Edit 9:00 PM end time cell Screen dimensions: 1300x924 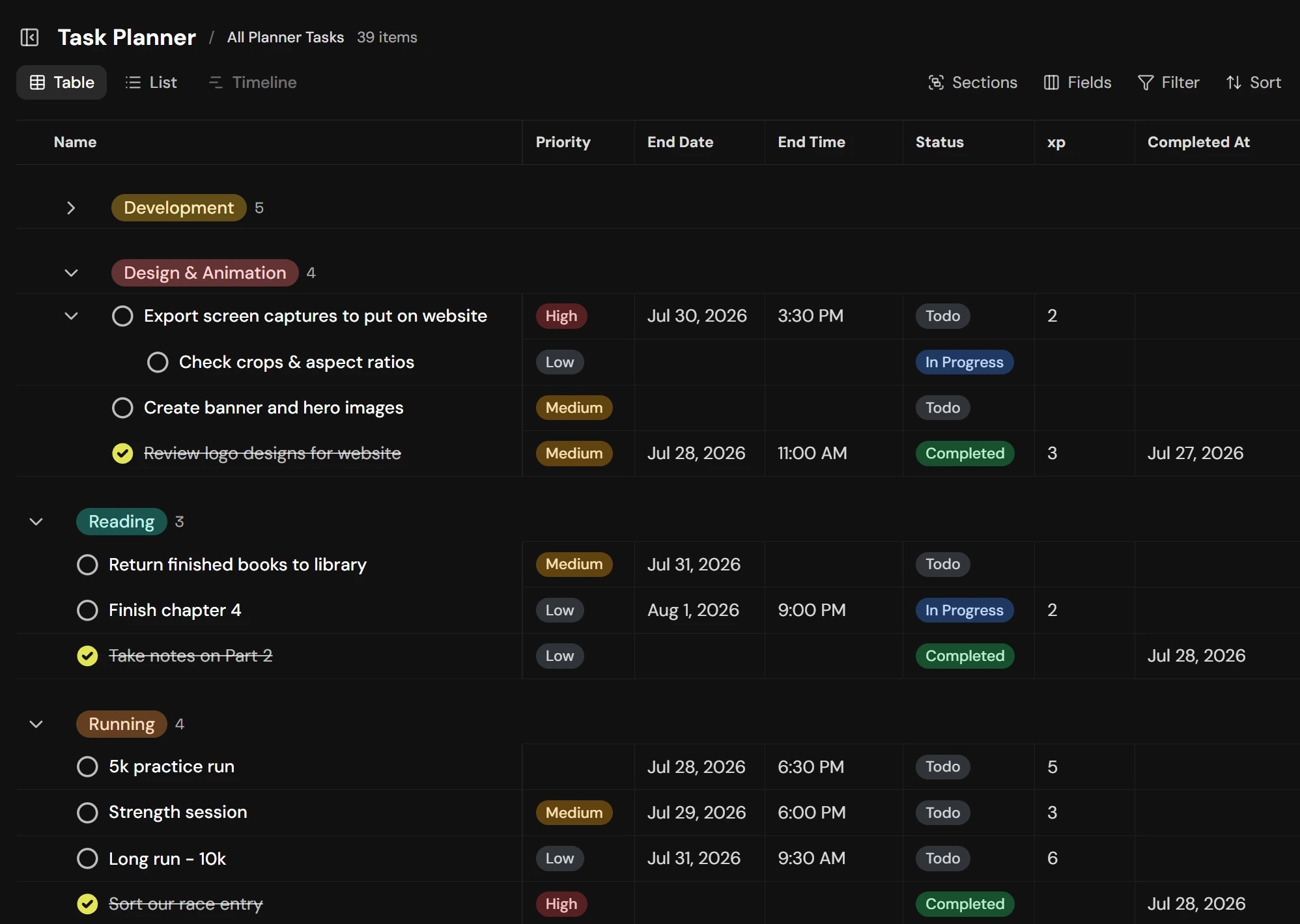tap(834, 610)
